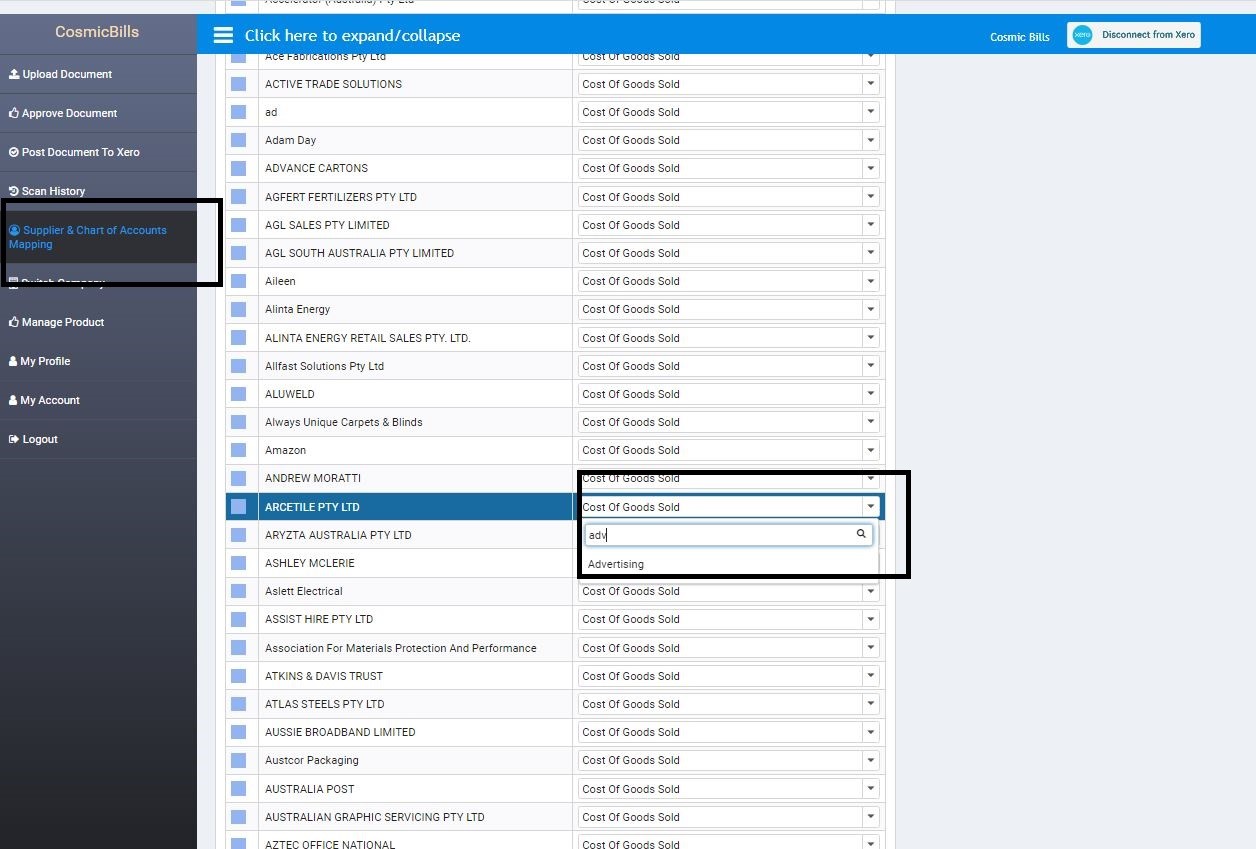Click the hamburger expand/collapse menu icon

[223, 35]
